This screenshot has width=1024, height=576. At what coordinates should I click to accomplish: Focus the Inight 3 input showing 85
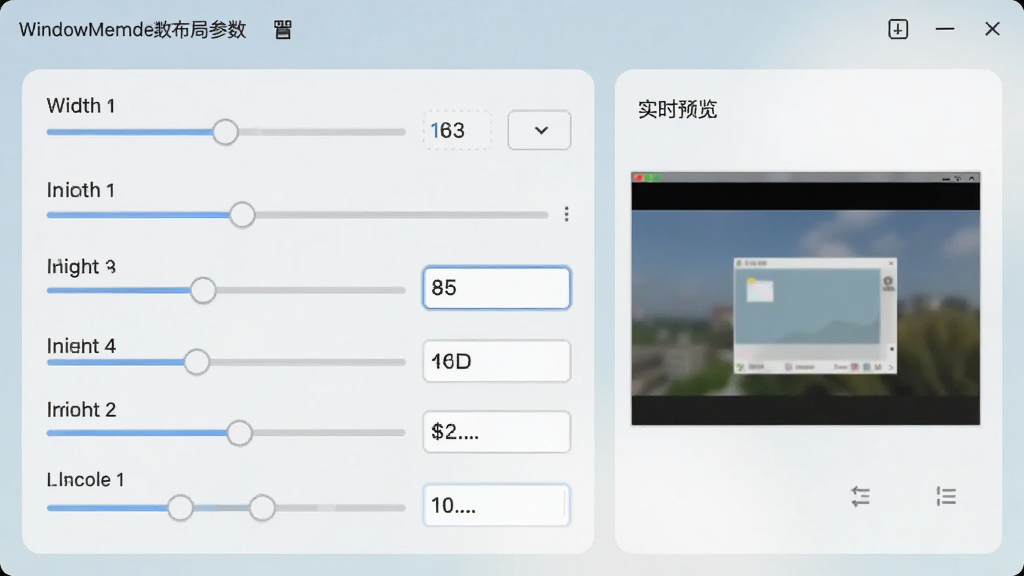tap(496, 287)
